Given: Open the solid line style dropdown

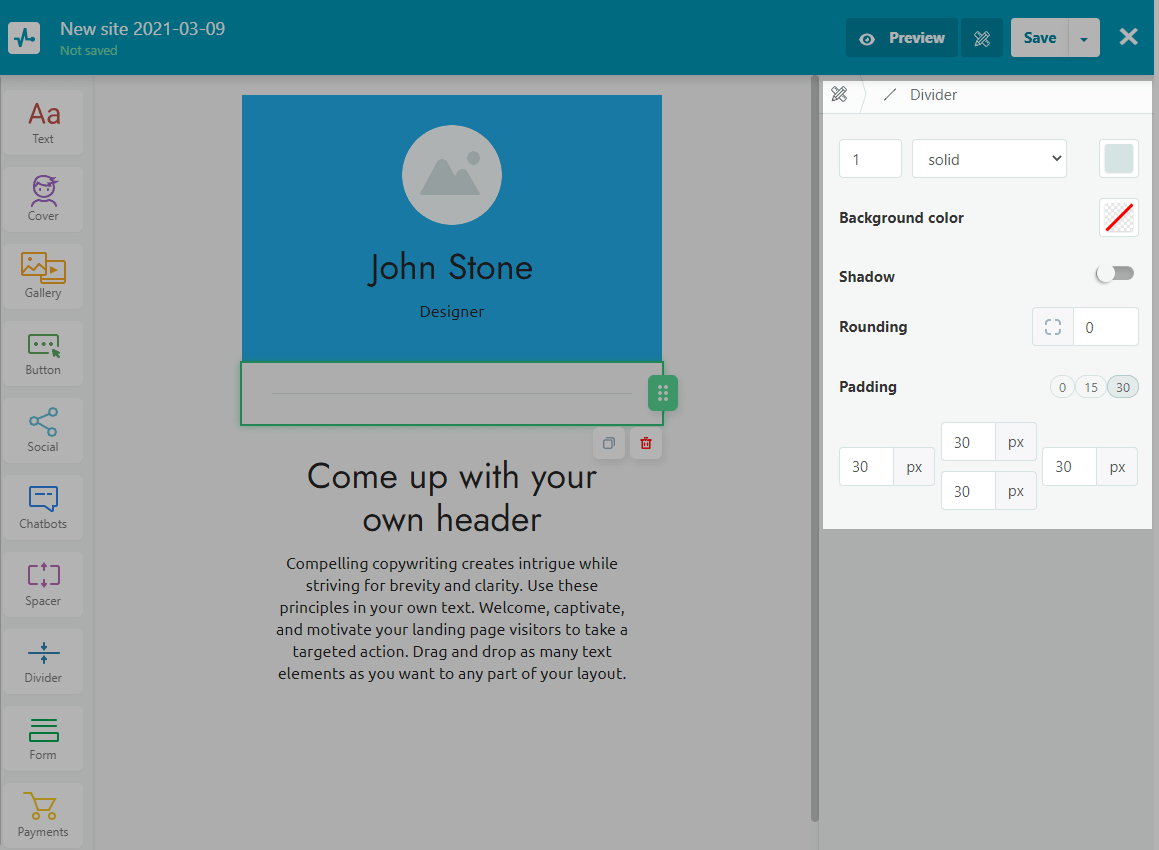Looking at the screenshot, I should point(989,159).
